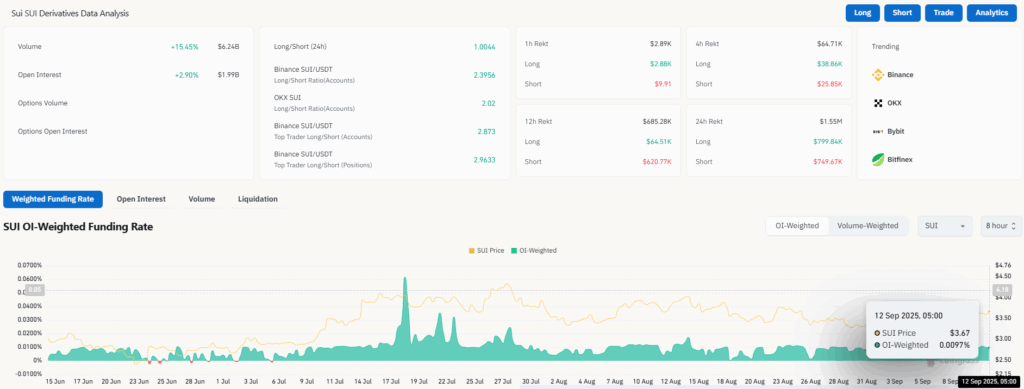
Task: Open the SUI coin dropdown
Action: [x=945, y=226]
